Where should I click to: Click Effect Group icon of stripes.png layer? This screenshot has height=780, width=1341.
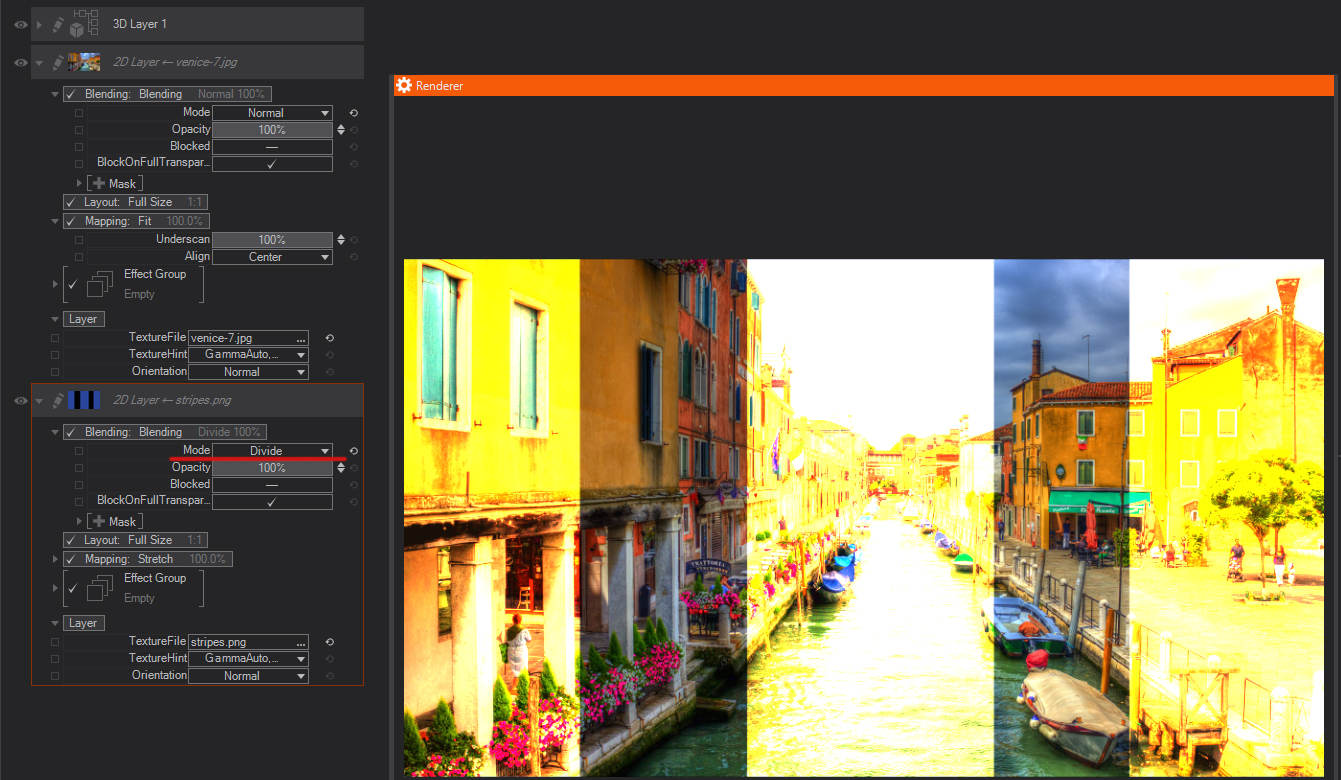point(99,588)
